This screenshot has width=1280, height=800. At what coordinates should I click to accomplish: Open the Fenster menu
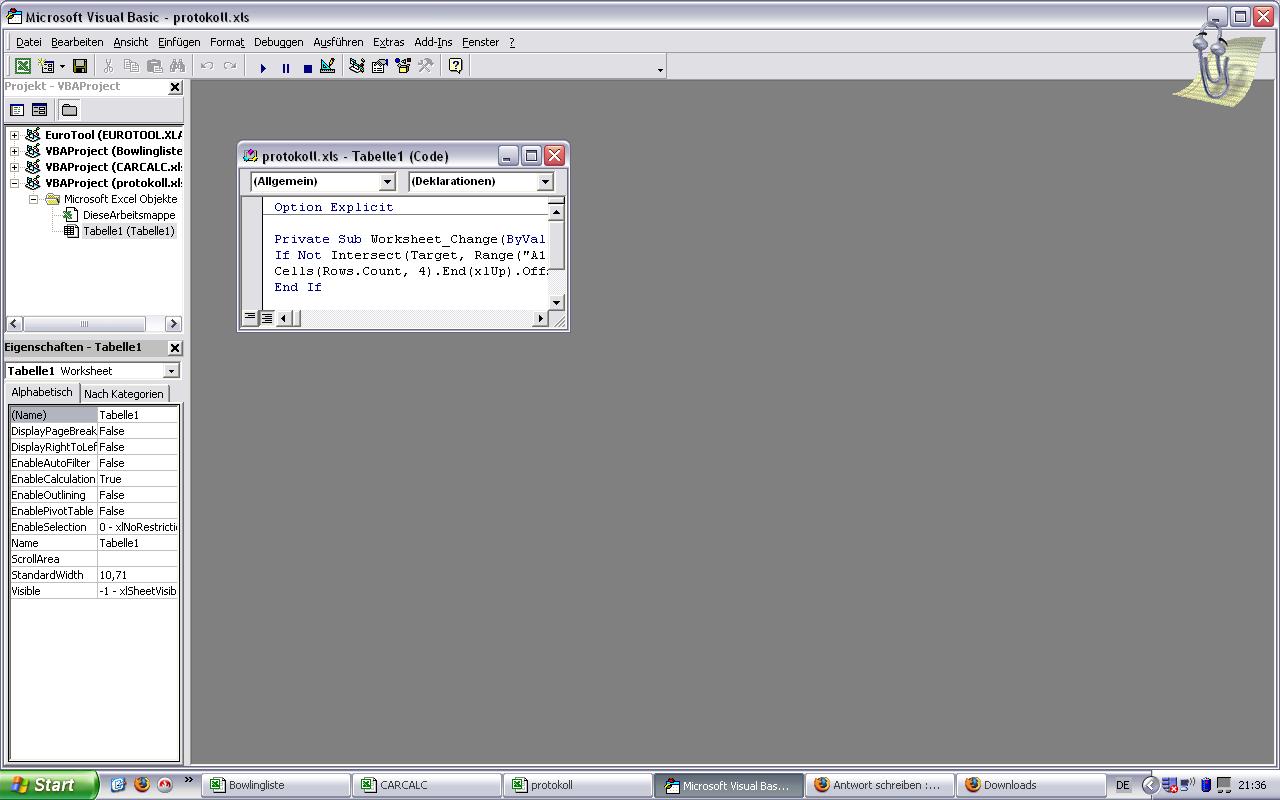click(480, 42)
